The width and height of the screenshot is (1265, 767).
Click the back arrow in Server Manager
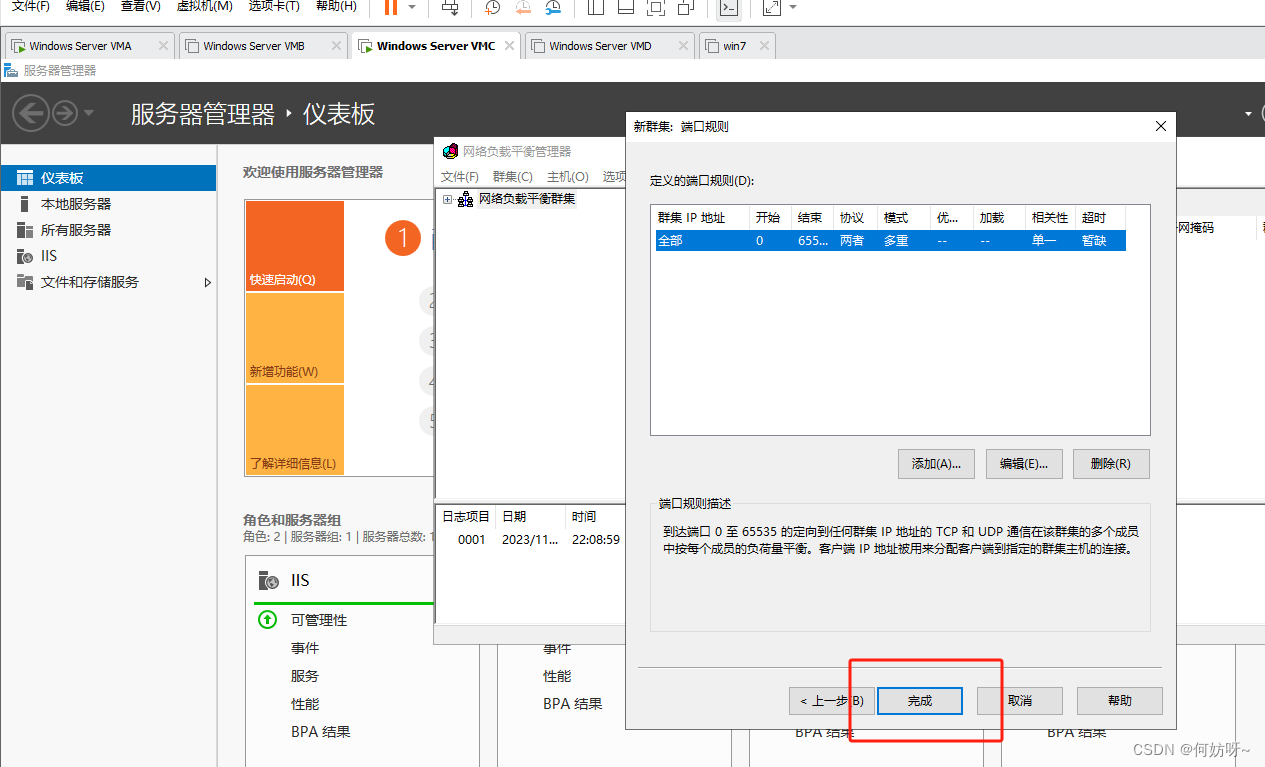(x=30, y=113)
